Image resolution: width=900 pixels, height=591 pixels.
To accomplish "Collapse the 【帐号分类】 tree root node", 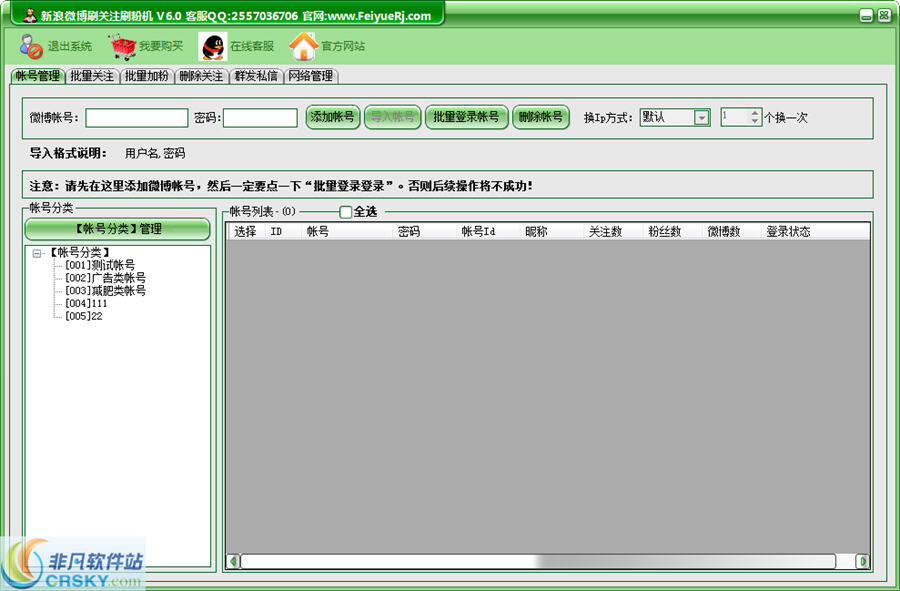I will 37,253.
